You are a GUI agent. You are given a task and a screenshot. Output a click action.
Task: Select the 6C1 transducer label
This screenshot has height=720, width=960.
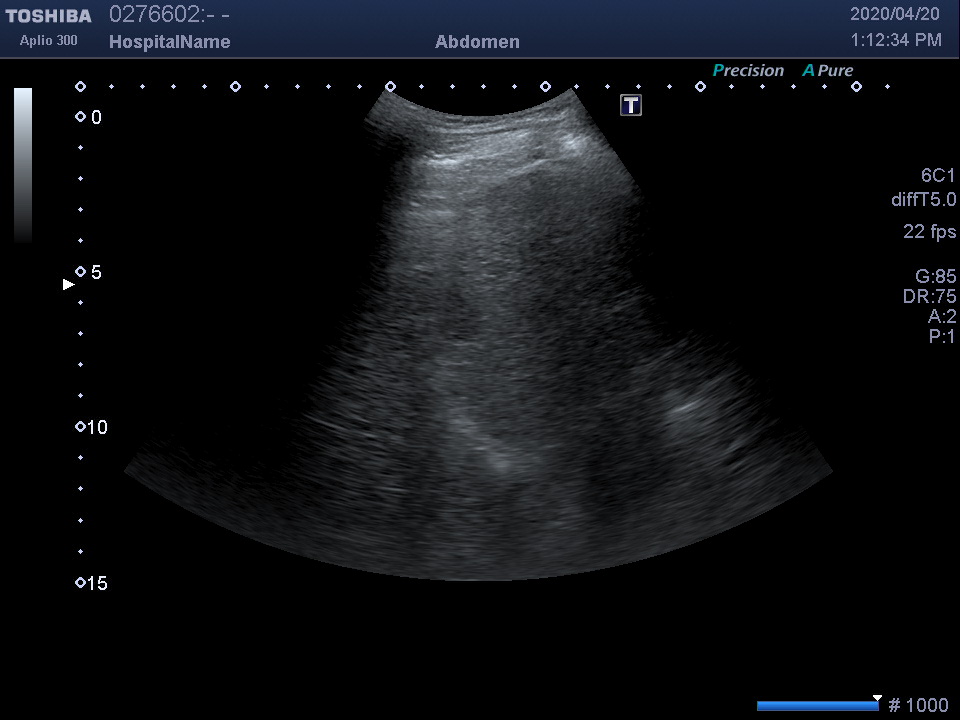[x=938, y=176]
